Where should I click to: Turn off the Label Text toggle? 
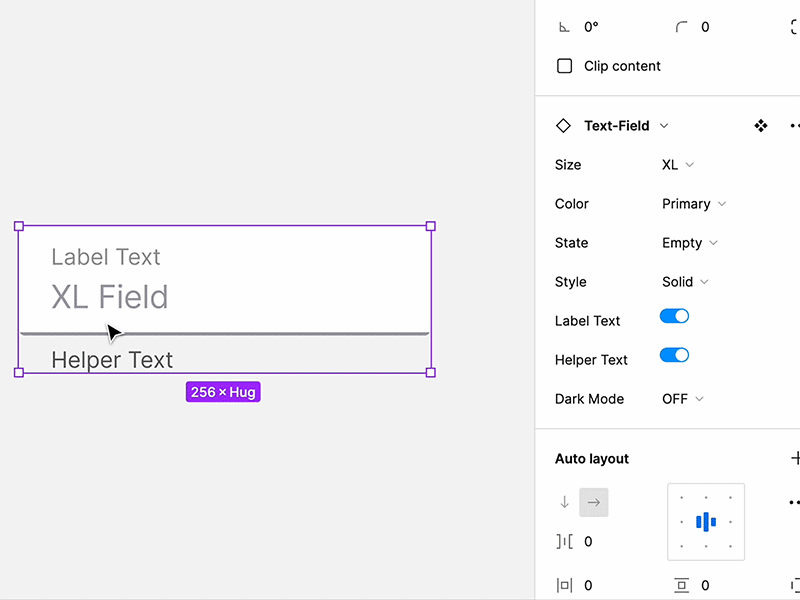click(674, 316)
